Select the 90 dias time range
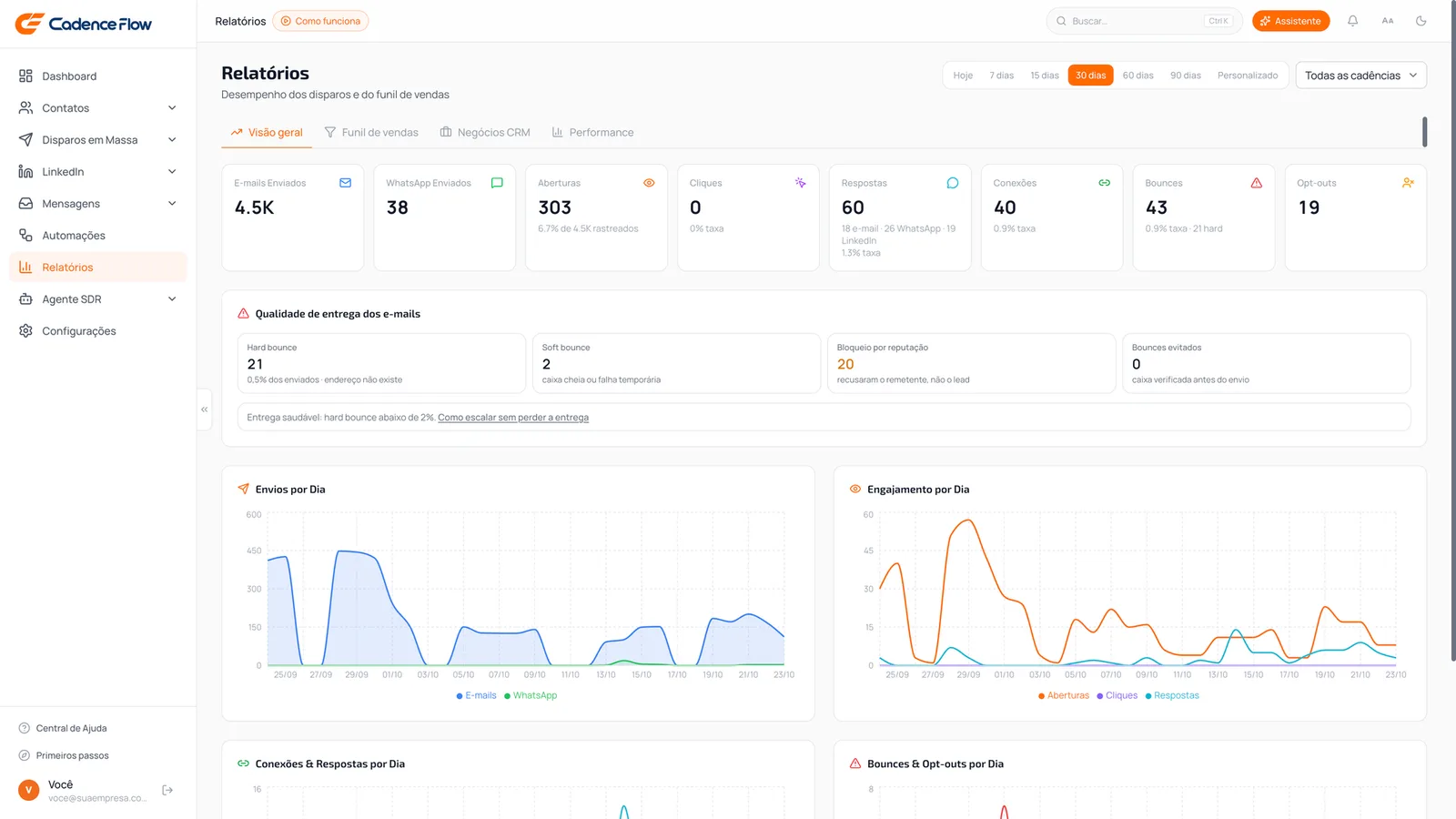1456x819 pixels. (1186, 76)
